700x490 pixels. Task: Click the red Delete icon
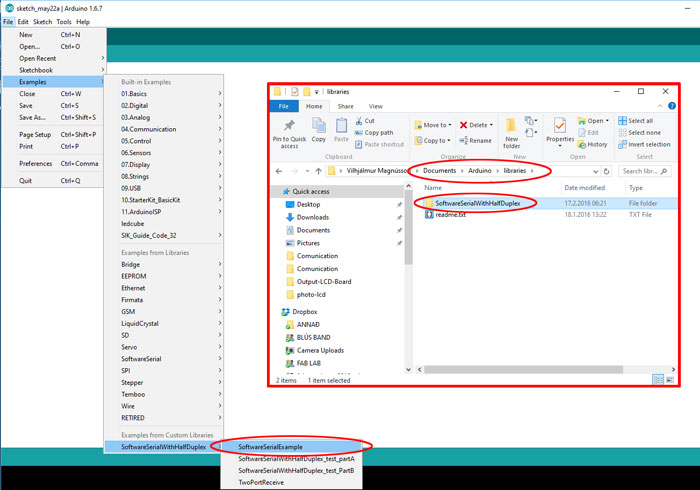click(463, 125)
